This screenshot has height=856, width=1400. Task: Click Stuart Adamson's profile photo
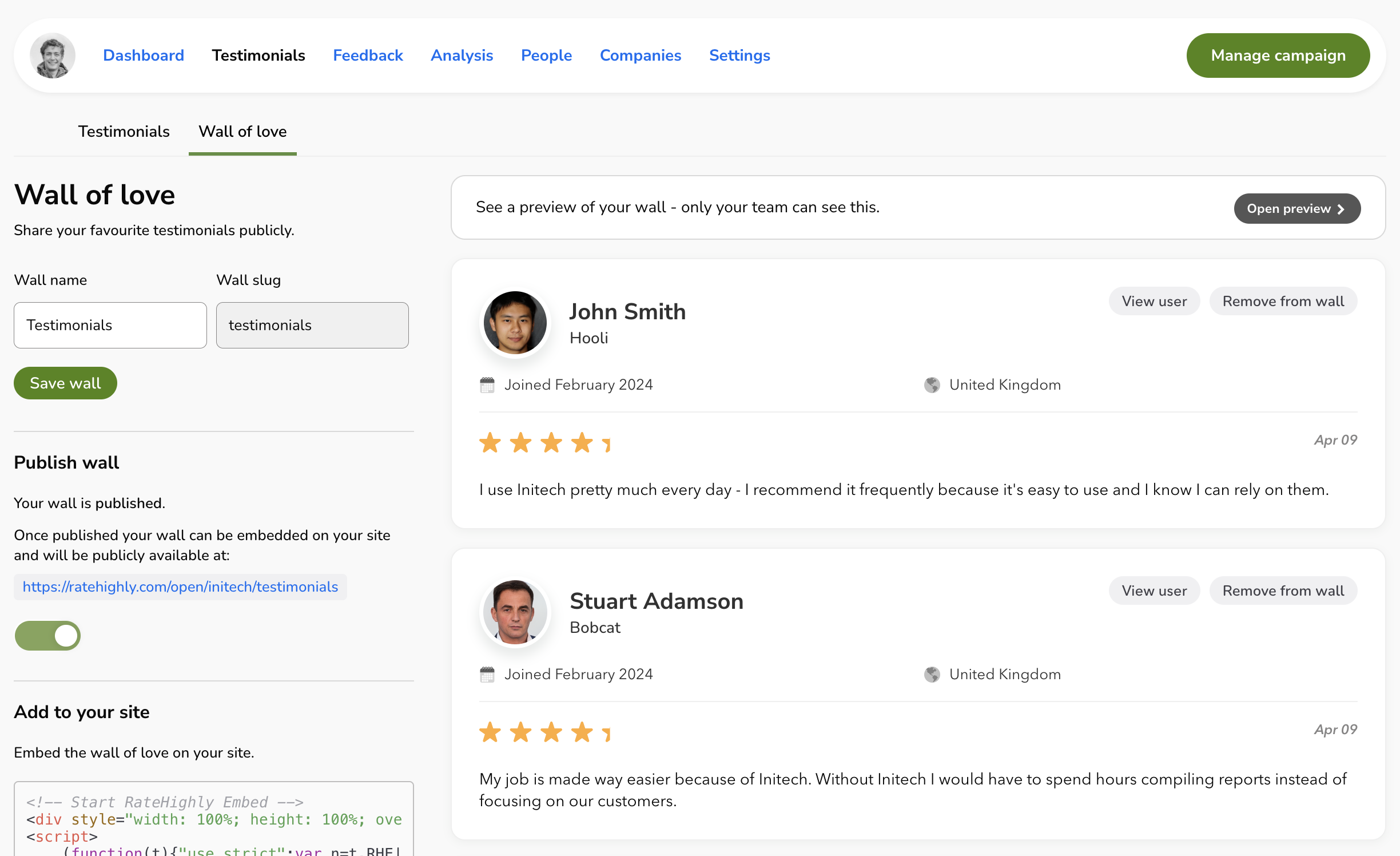click(515, 612)
